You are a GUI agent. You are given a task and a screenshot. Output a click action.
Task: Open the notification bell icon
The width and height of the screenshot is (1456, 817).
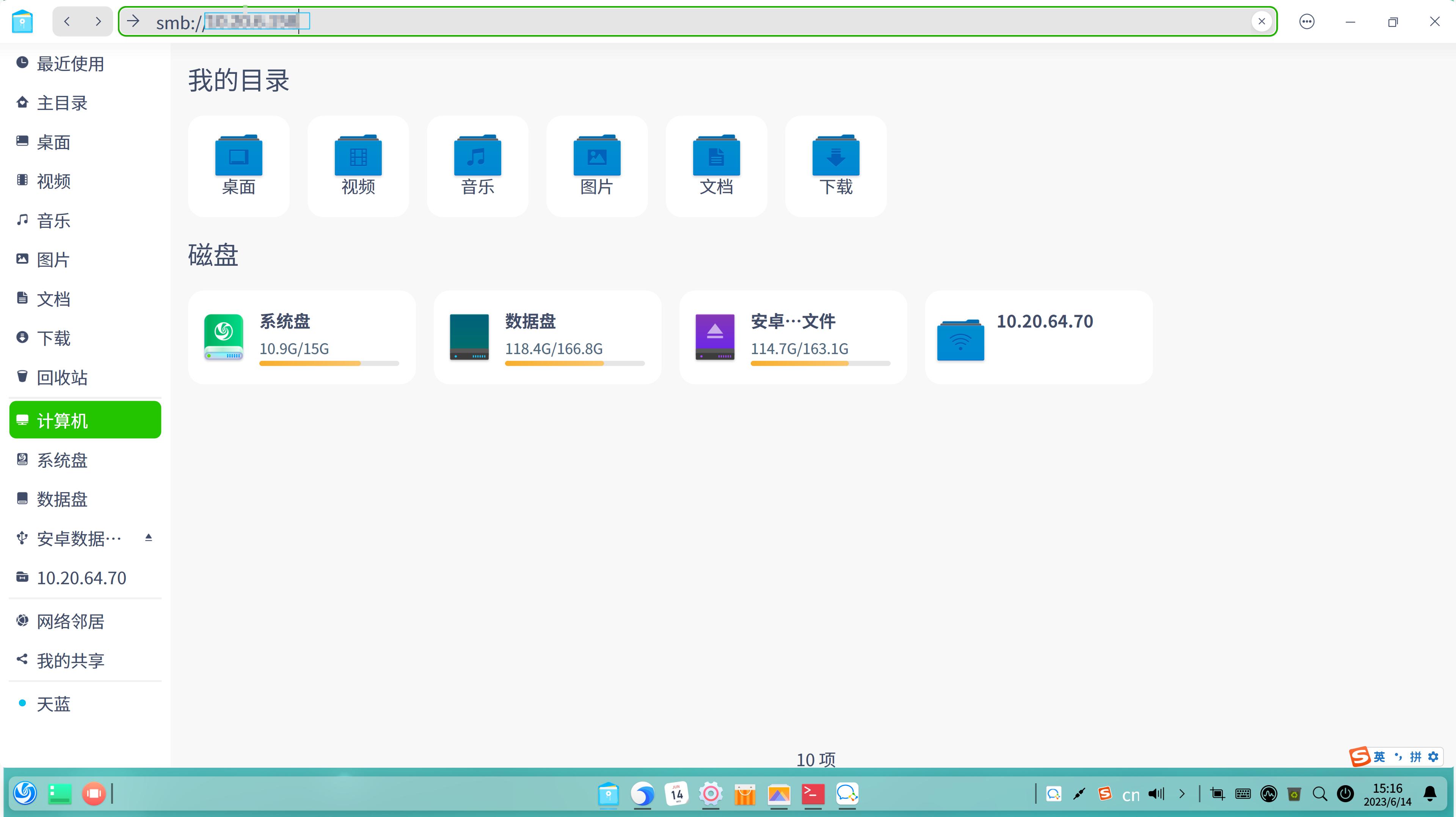tap(1430, 794)
